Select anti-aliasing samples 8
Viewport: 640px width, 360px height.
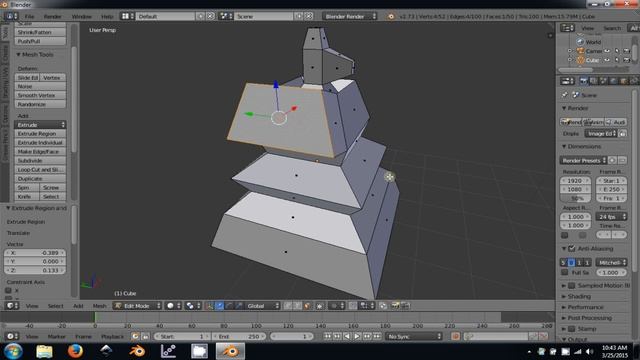[x=571, y=262]
